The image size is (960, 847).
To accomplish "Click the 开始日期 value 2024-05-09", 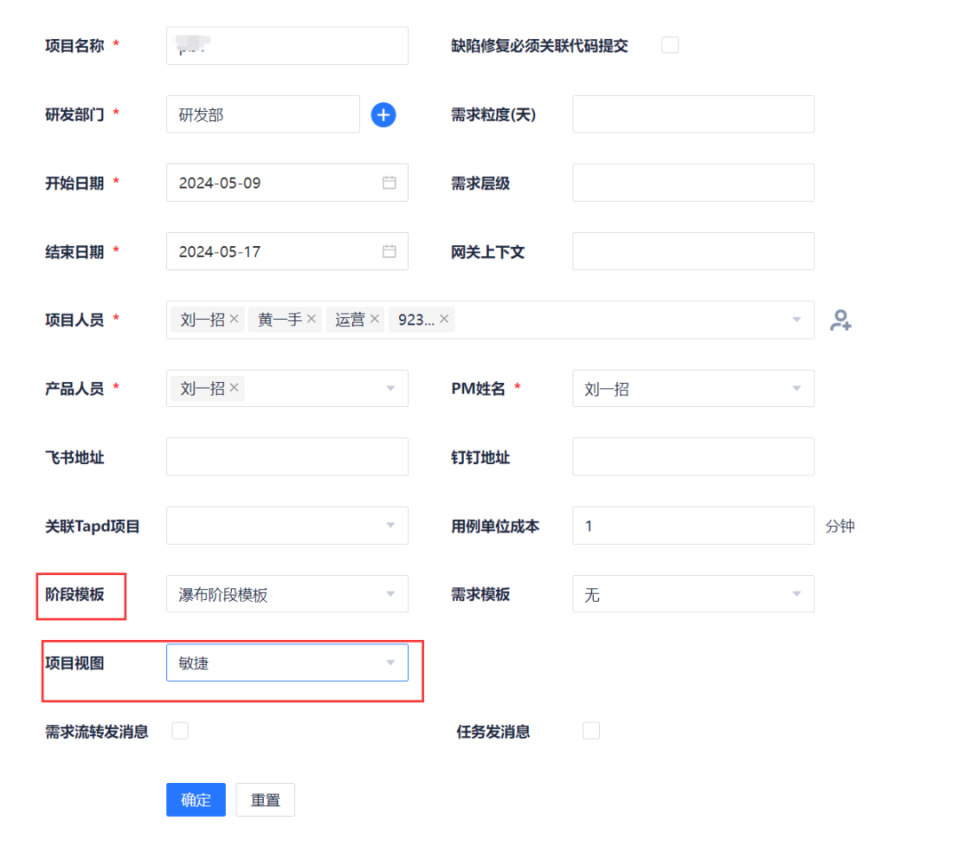I will [220, 183].
